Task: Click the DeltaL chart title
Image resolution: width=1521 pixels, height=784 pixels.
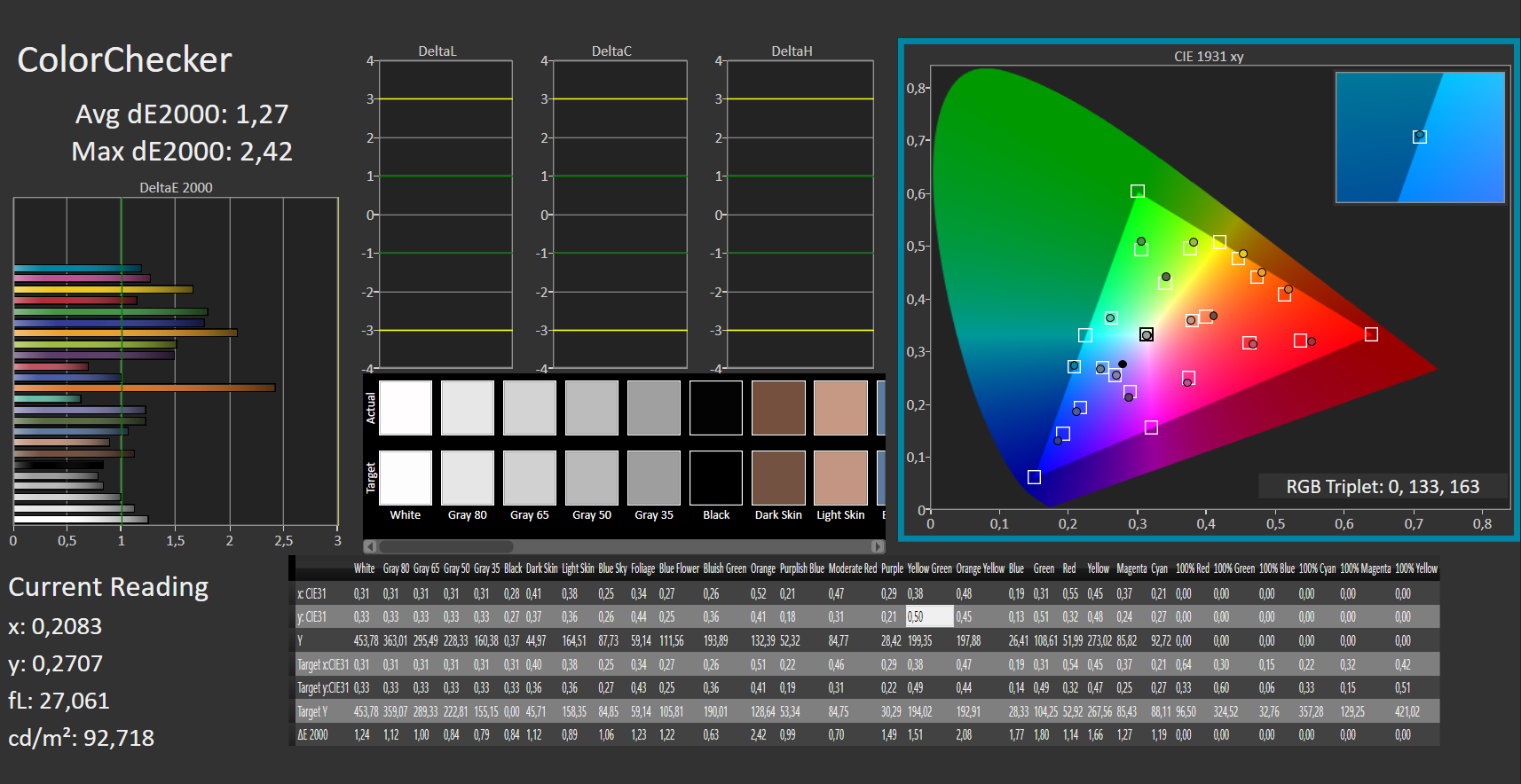Action: [x=437, y=51]
